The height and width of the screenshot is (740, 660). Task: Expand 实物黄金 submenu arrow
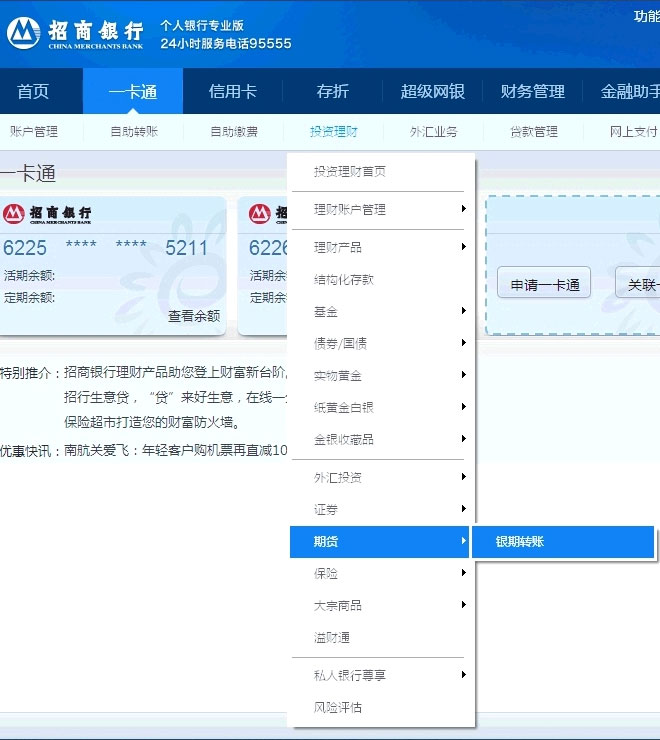[x=464, y=375]
